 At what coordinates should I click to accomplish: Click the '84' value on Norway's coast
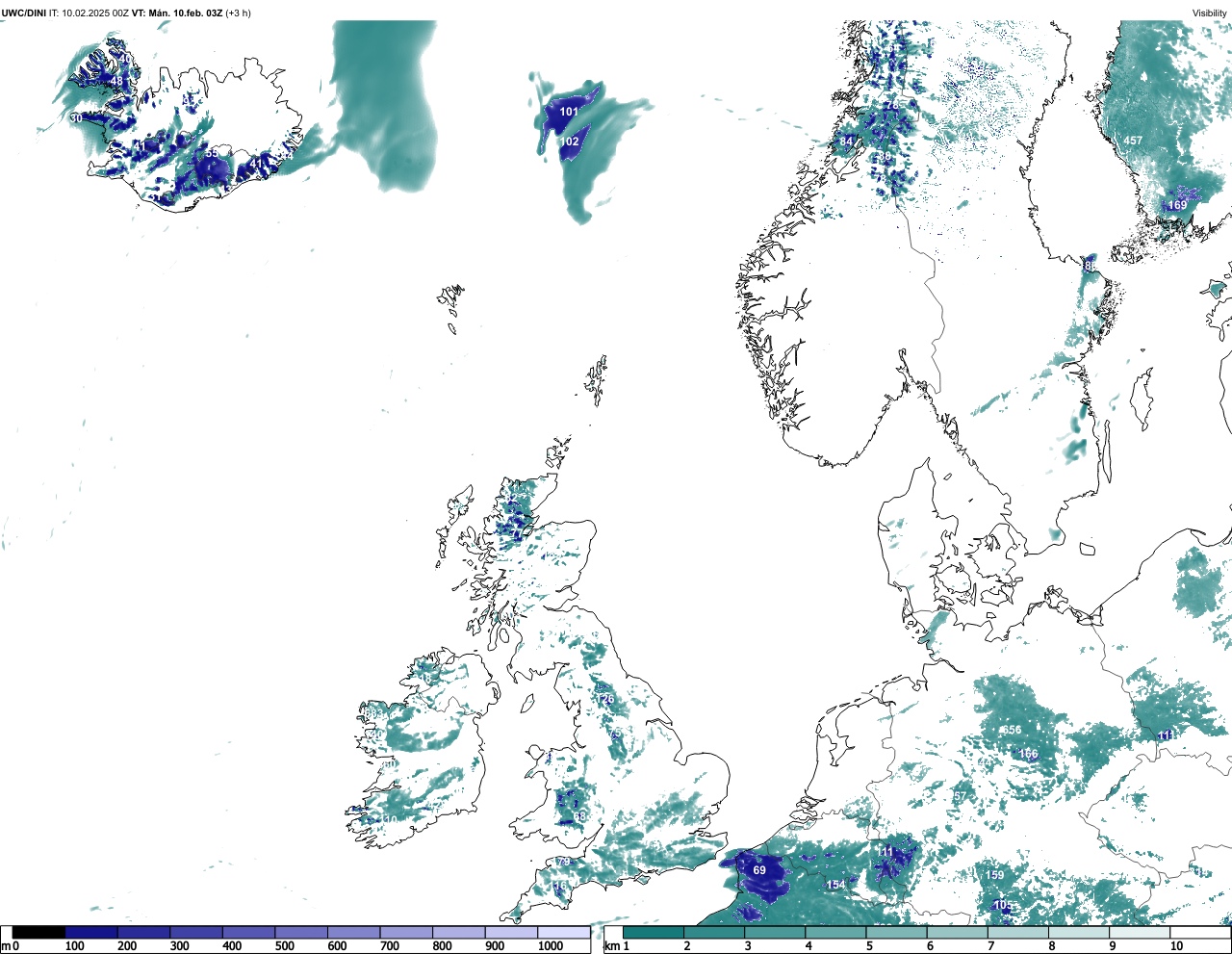point(846,142)
